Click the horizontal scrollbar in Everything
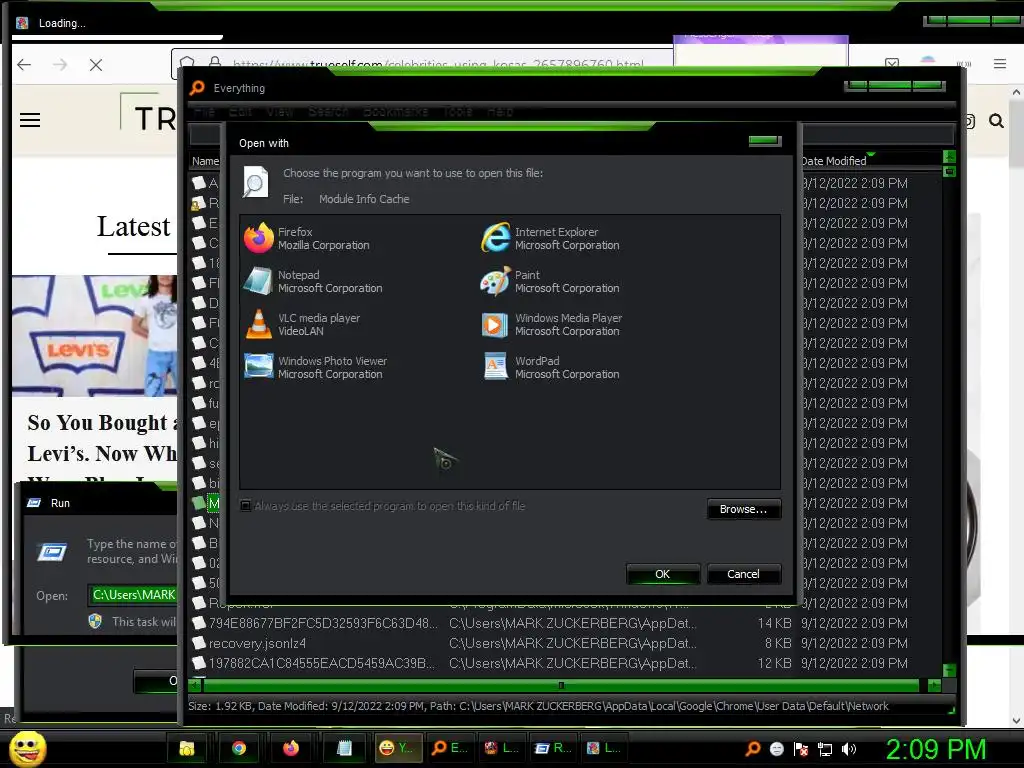 (x=561, y=685)
